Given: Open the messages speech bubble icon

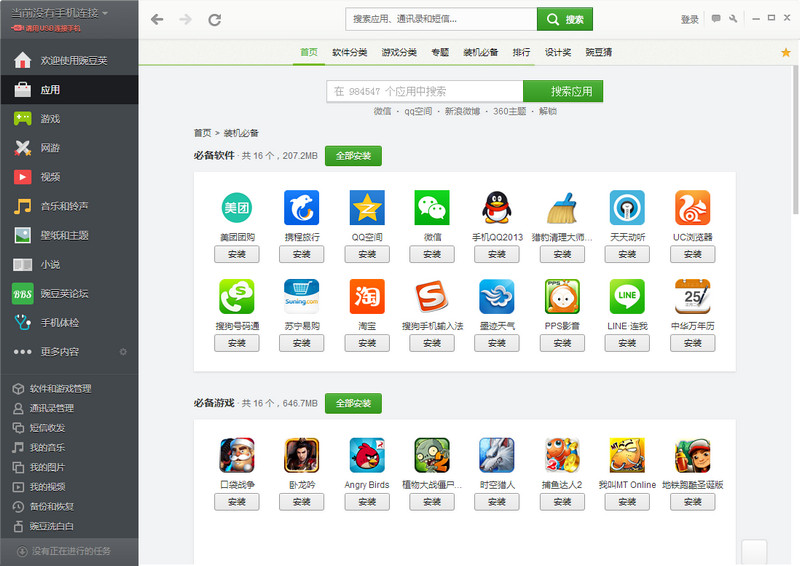Looking at the screenshot, I should (716, 19).
